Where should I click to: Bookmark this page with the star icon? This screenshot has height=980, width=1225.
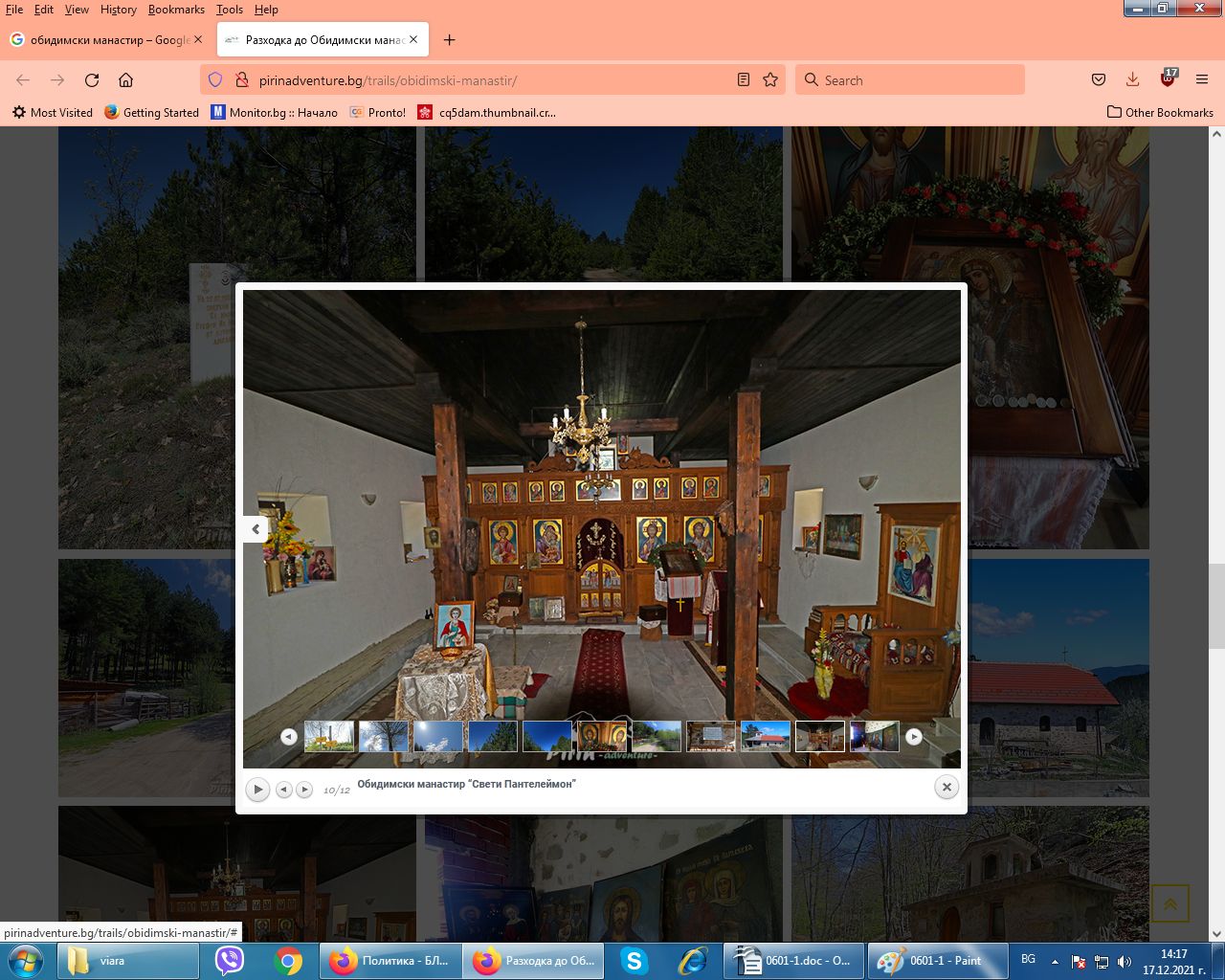point(770,80)
